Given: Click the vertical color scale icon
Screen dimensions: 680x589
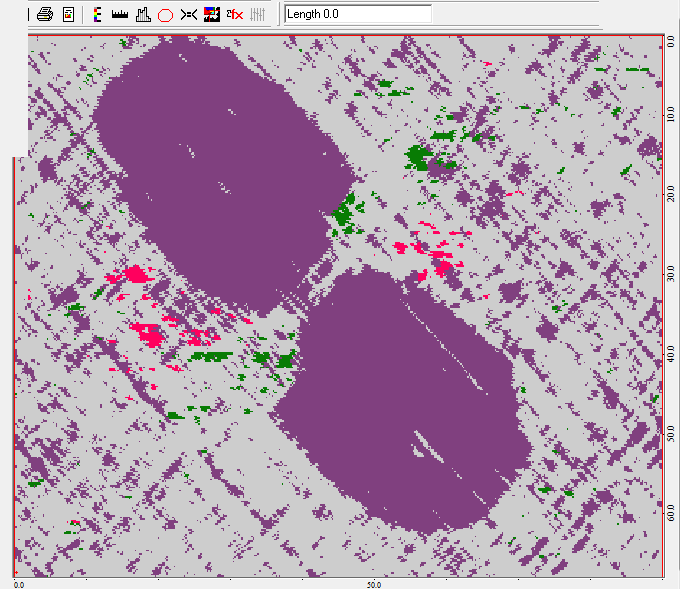Looking at the screenshot, I should 96,15.
